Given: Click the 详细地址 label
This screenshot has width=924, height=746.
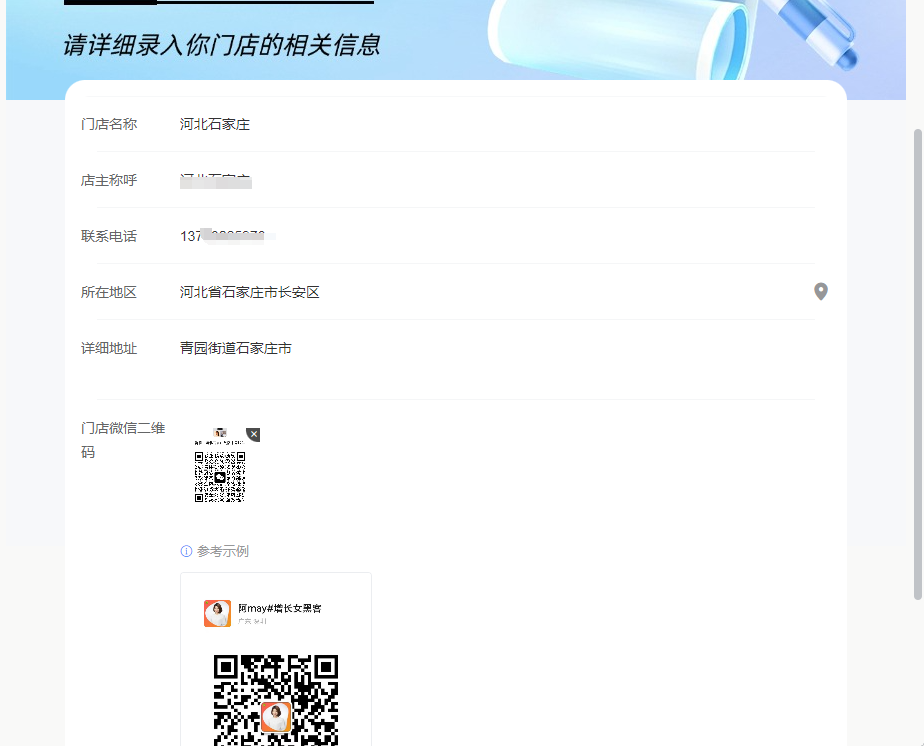Looking at the screenshot, I should click(x=109, y=348).
